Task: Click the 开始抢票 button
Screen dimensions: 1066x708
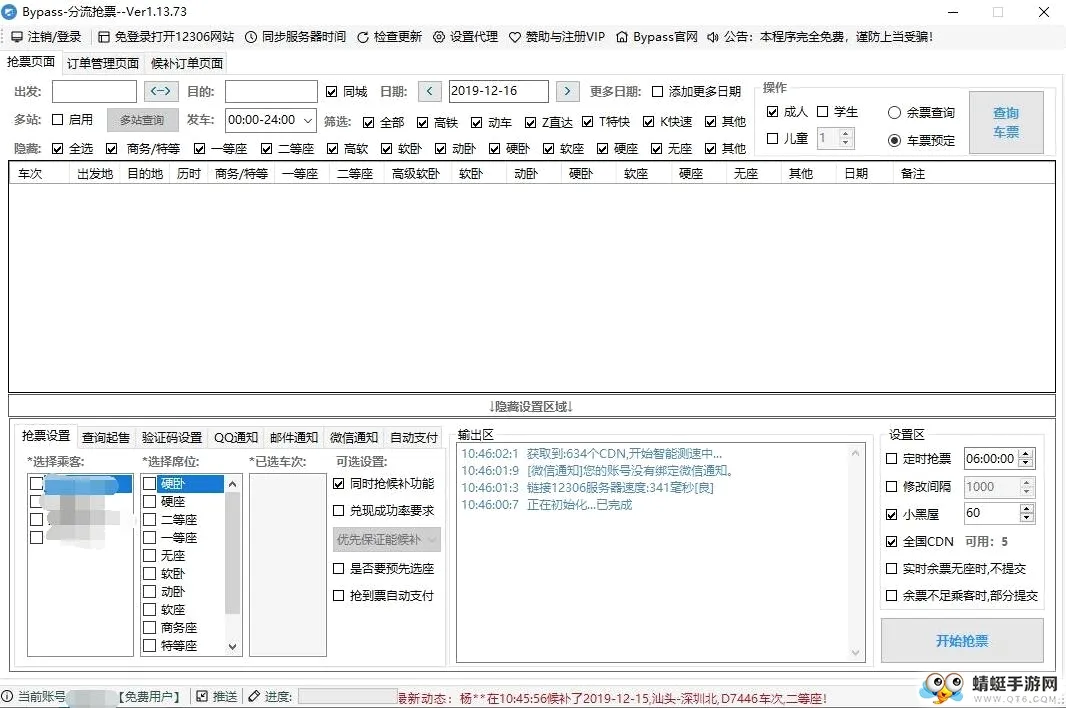Action: (x=962, y=641)
